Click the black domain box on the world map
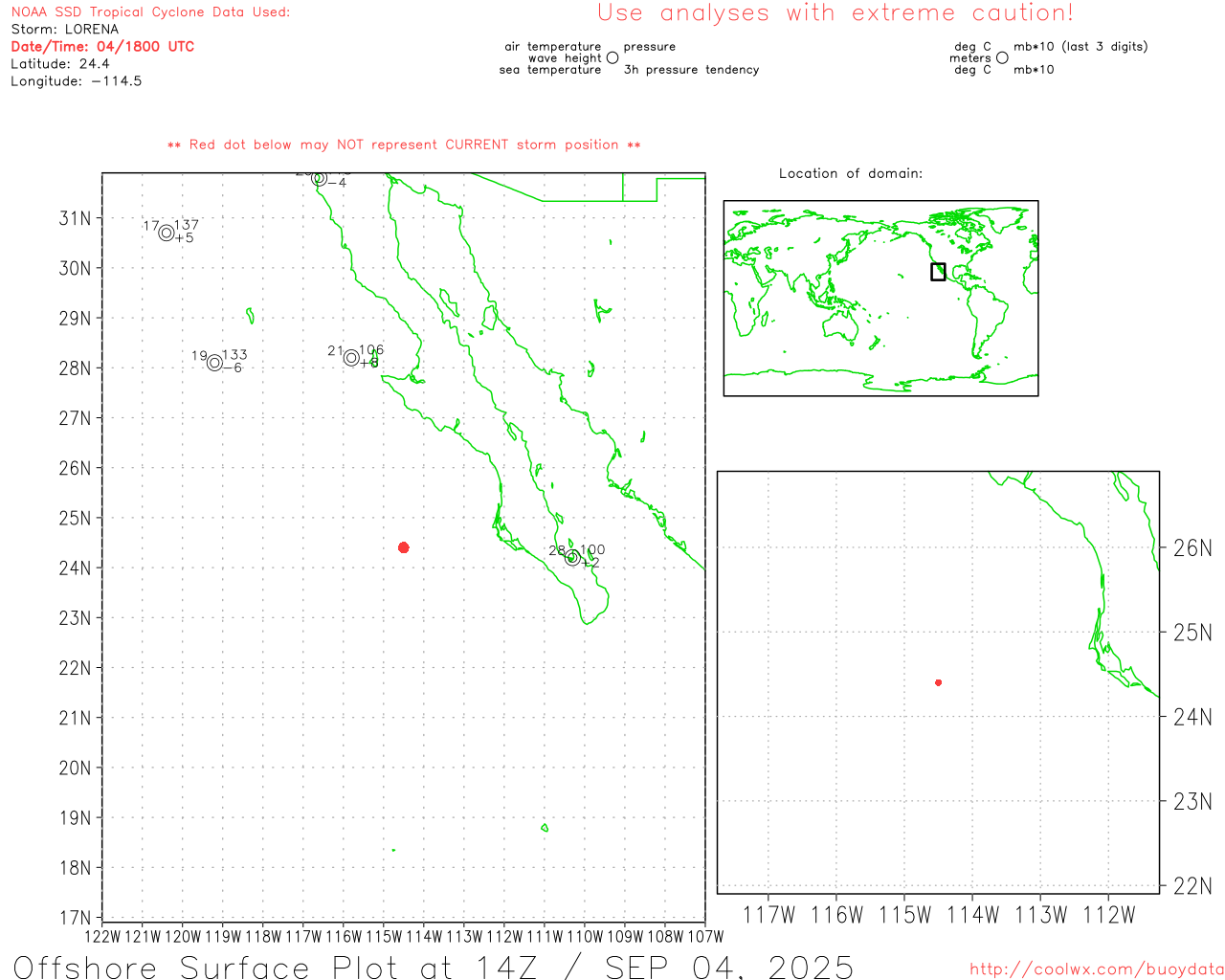Image resolution: width=1225 pixels, height=980 pixels. tap(938, 272)
